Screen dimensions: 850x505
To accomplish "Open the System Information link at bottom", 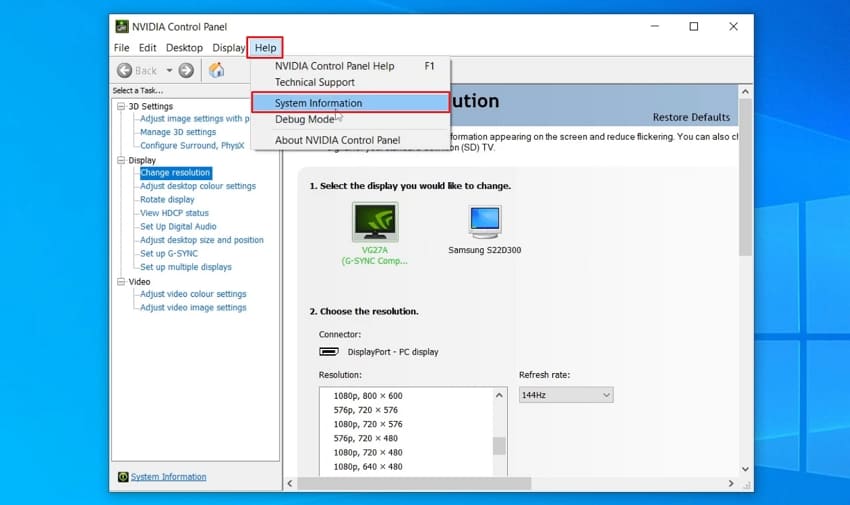I will 169,477.
